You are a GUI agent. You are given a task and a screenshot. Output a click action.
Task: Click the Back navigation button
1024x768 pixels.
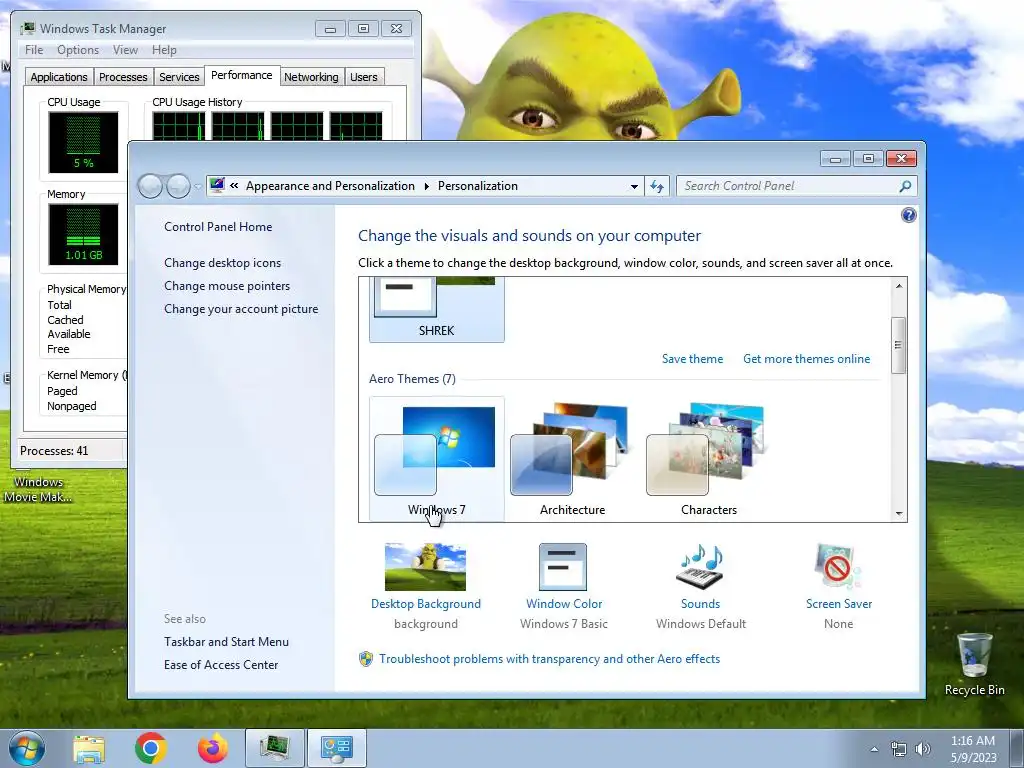tap(150, 186)
